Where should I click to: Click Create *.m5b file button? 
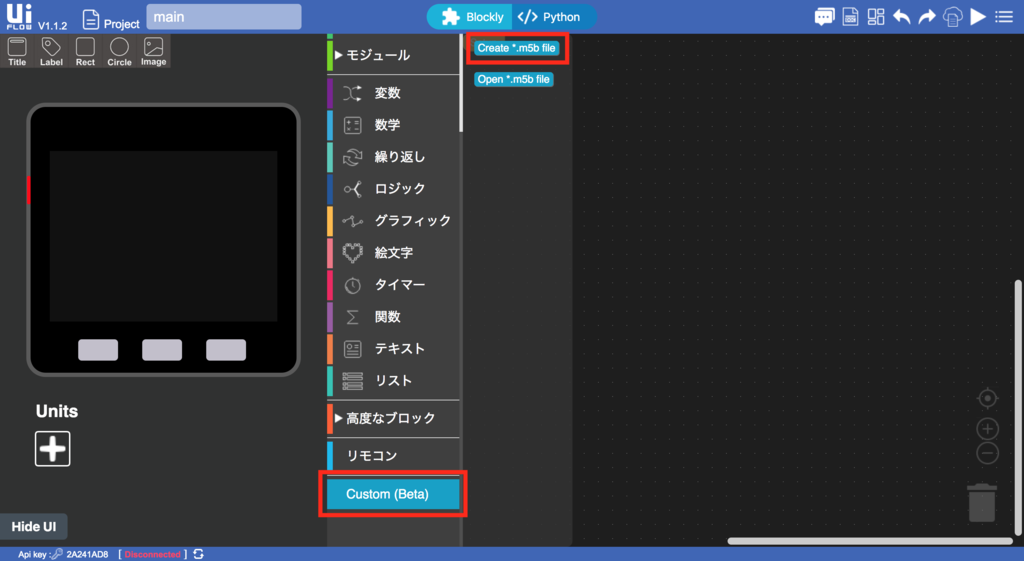coord(517,48)
